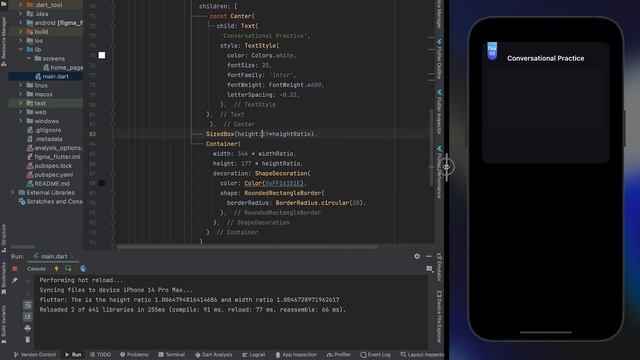Open home_page file in project tree
This screenshot has height=360, width=640.
point(63,67)
